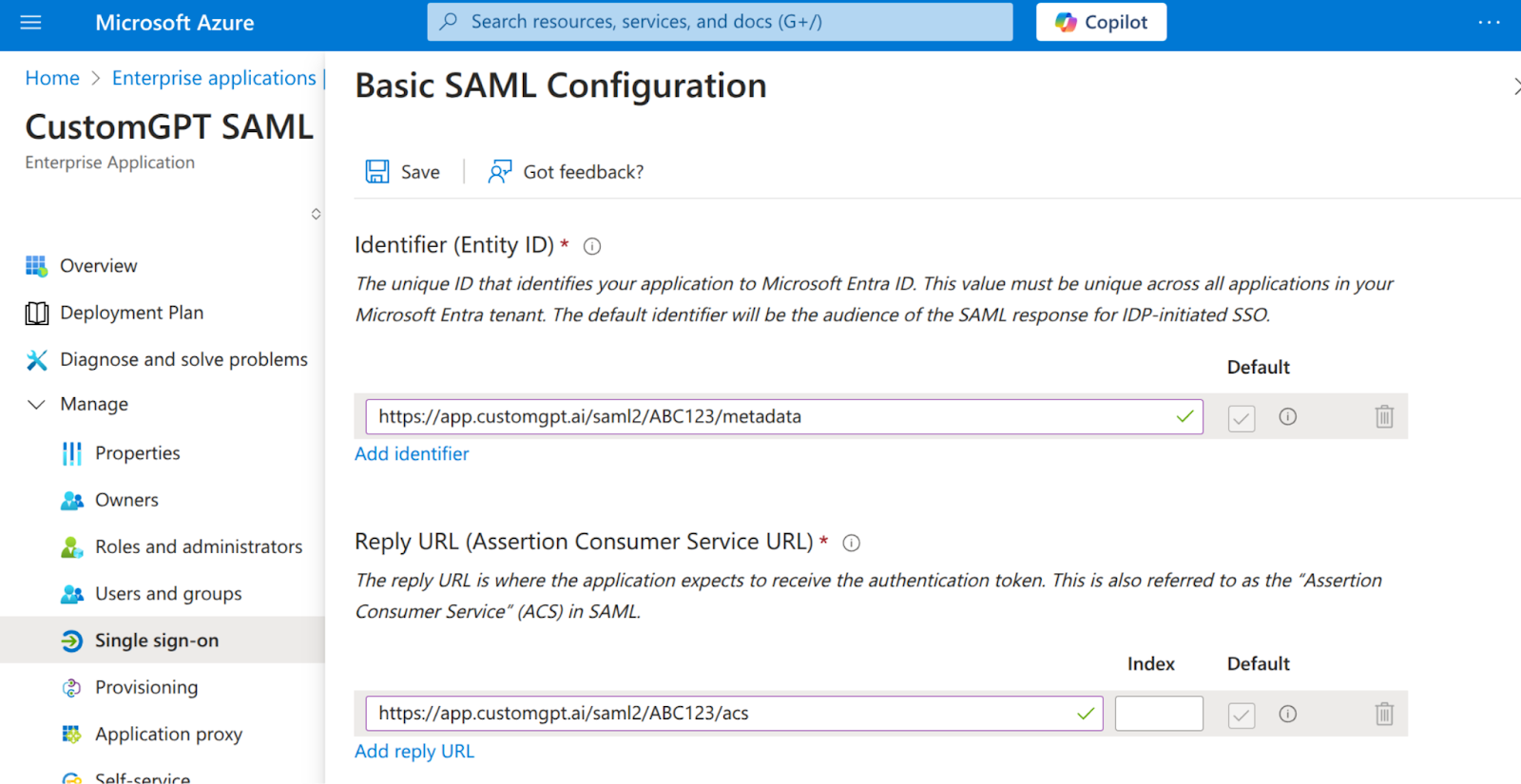Click the Owners people icon

[x=72, y=501]
